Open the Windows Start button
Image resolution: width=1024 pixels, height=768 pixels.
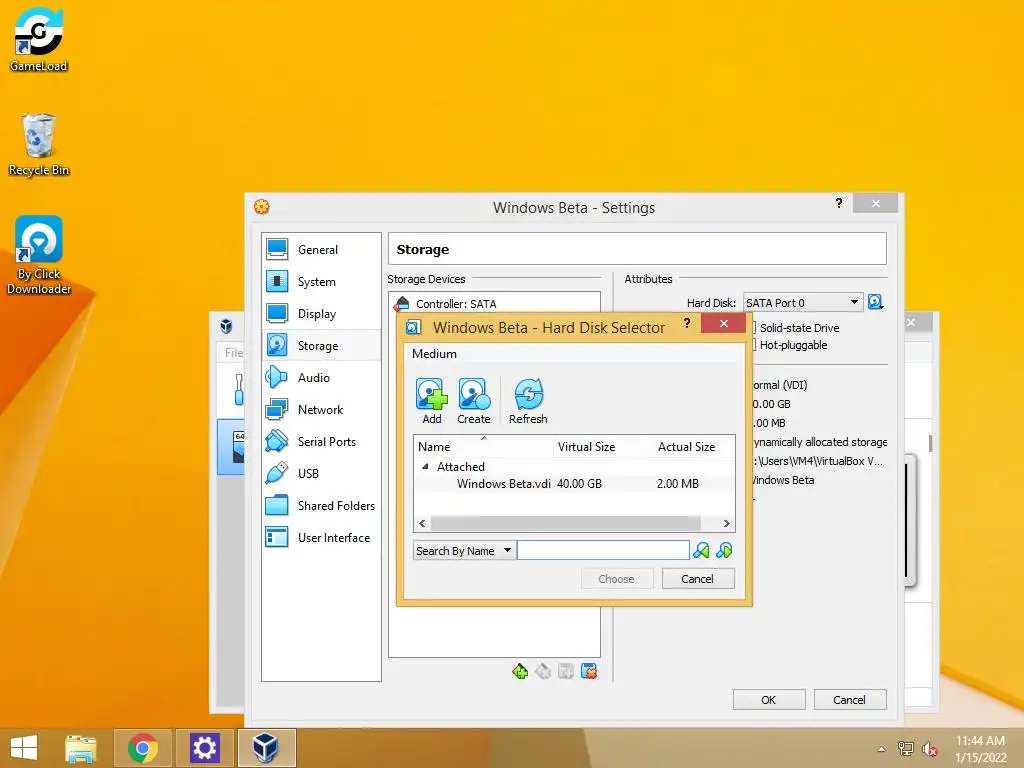tap(24, 748)
